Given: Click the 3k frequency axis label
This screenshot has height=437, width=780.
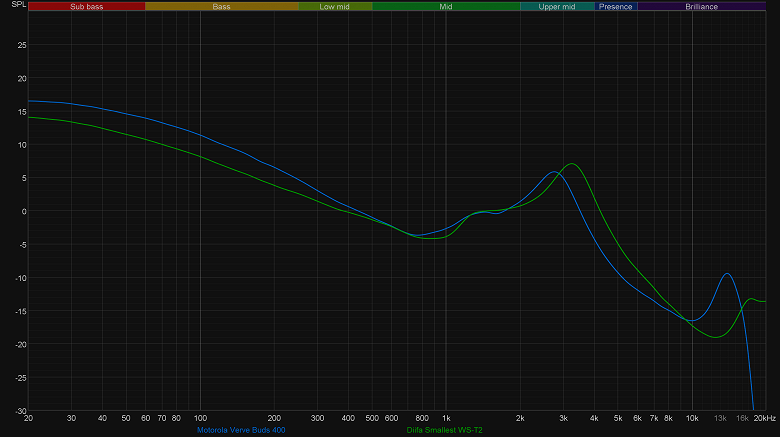Looking at the screenshot, I should pyautogui.click(x=564, y=419).
